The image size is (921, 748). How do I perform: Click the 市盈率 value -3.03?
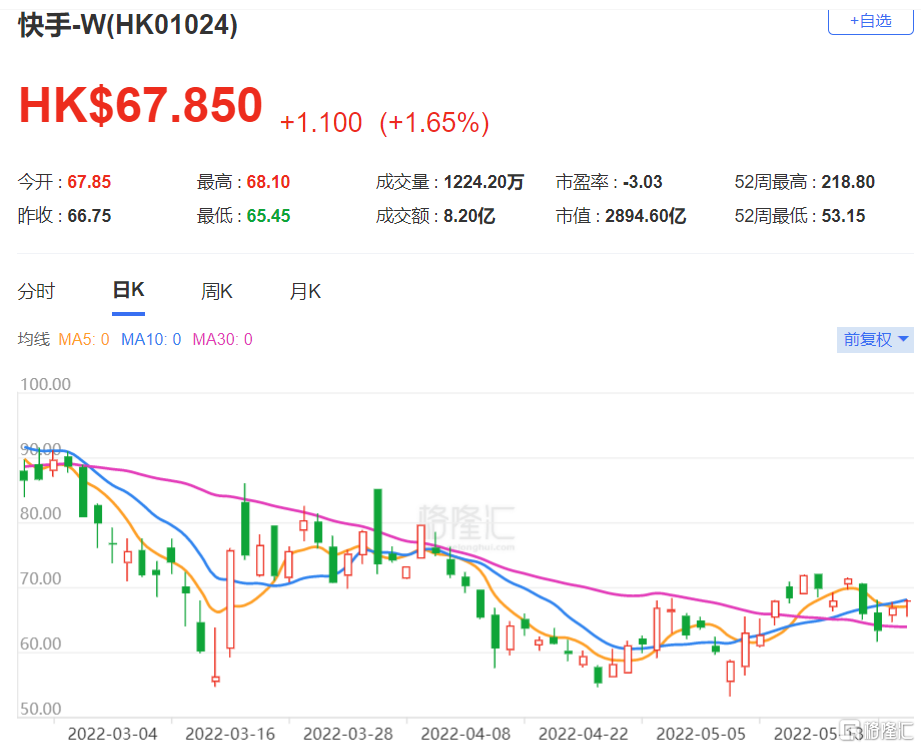point(643,182)
